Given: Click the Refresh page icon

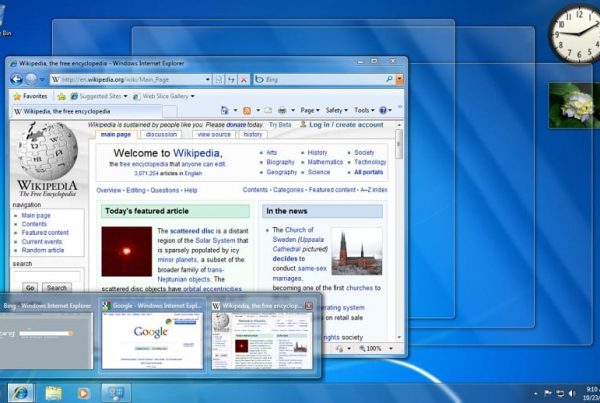Looking at the screenshot, I should [x=231, y=80].
